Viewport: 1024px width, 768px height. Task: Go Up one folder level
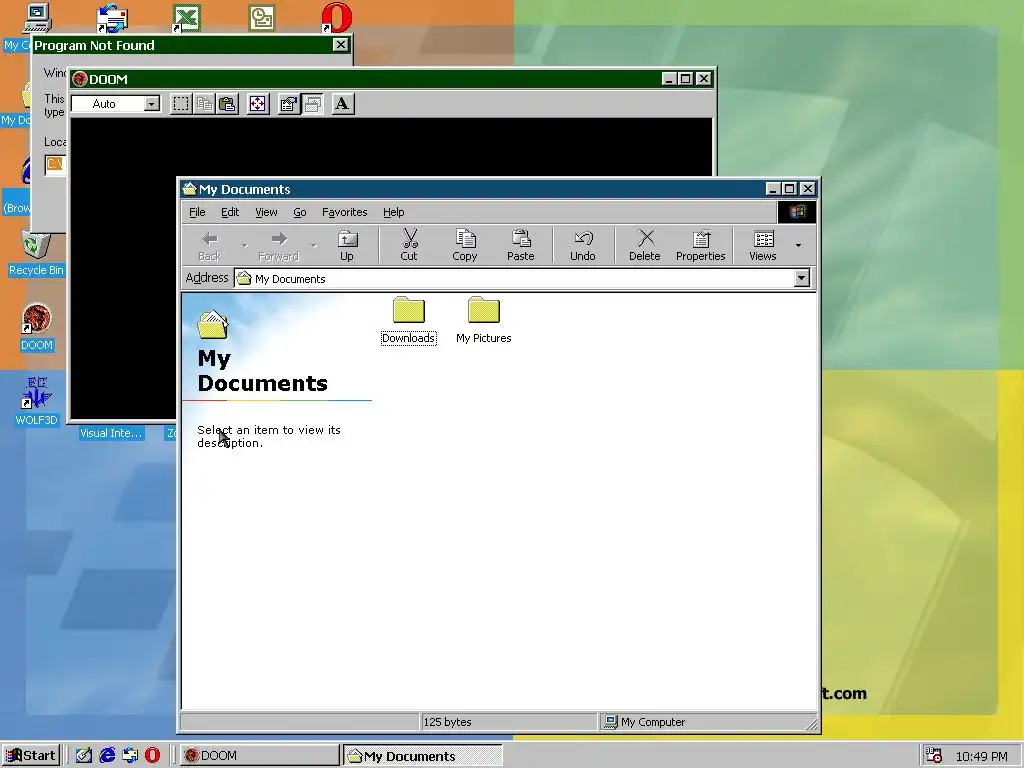click(347, 246)
